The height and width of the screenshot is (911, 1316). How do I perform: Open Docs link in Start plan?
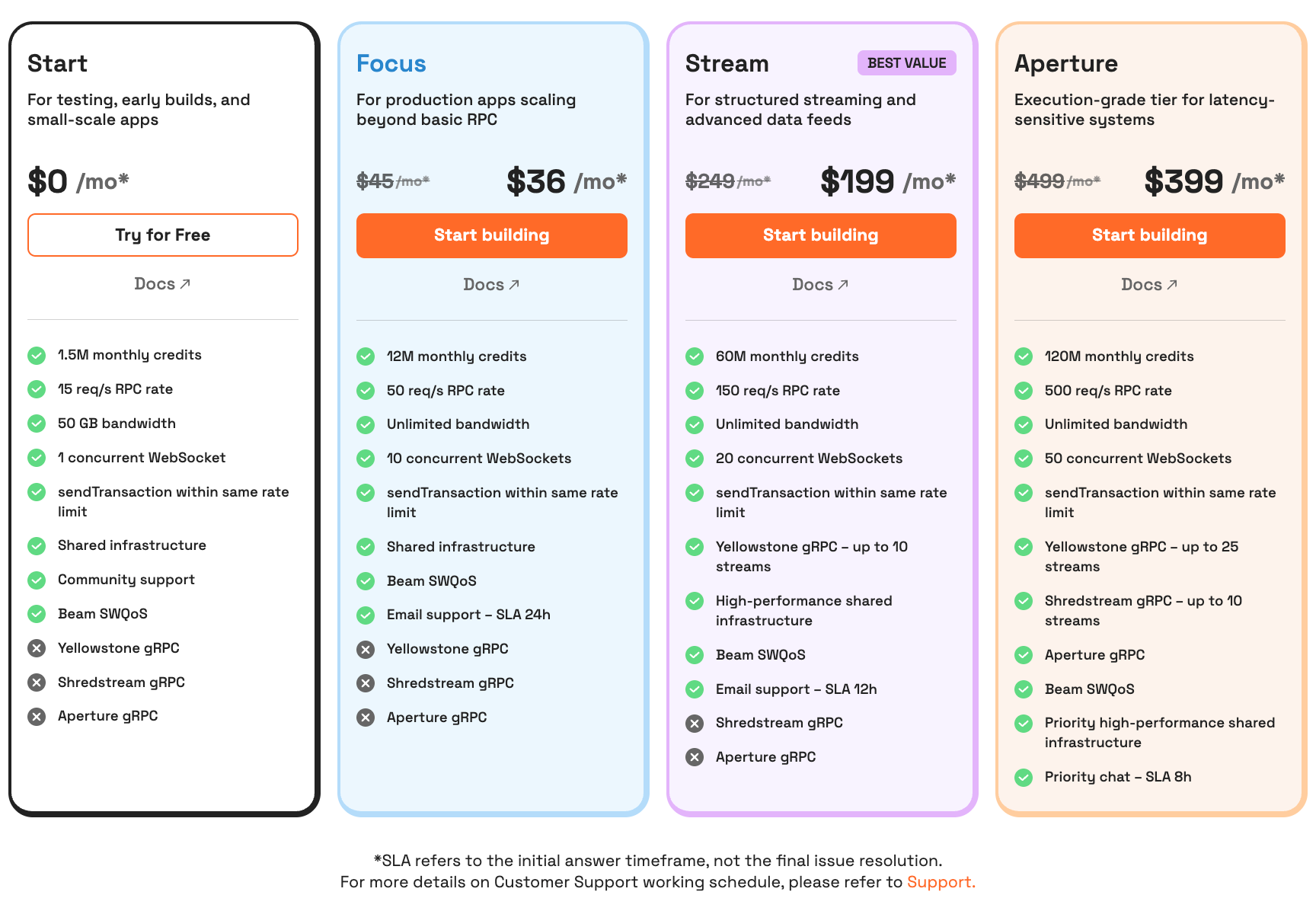click(163, 284)
